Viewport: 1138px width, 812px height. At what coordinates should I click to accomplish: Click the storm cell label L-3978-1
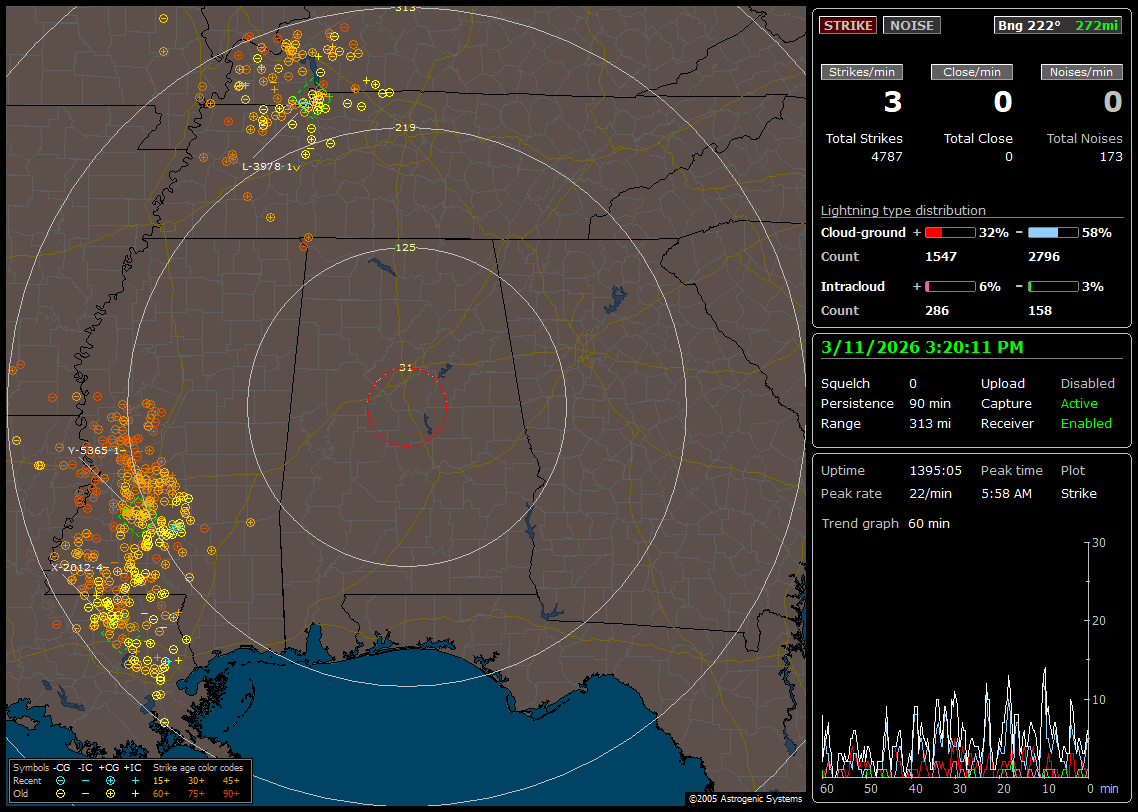click(x=268, y=166)
